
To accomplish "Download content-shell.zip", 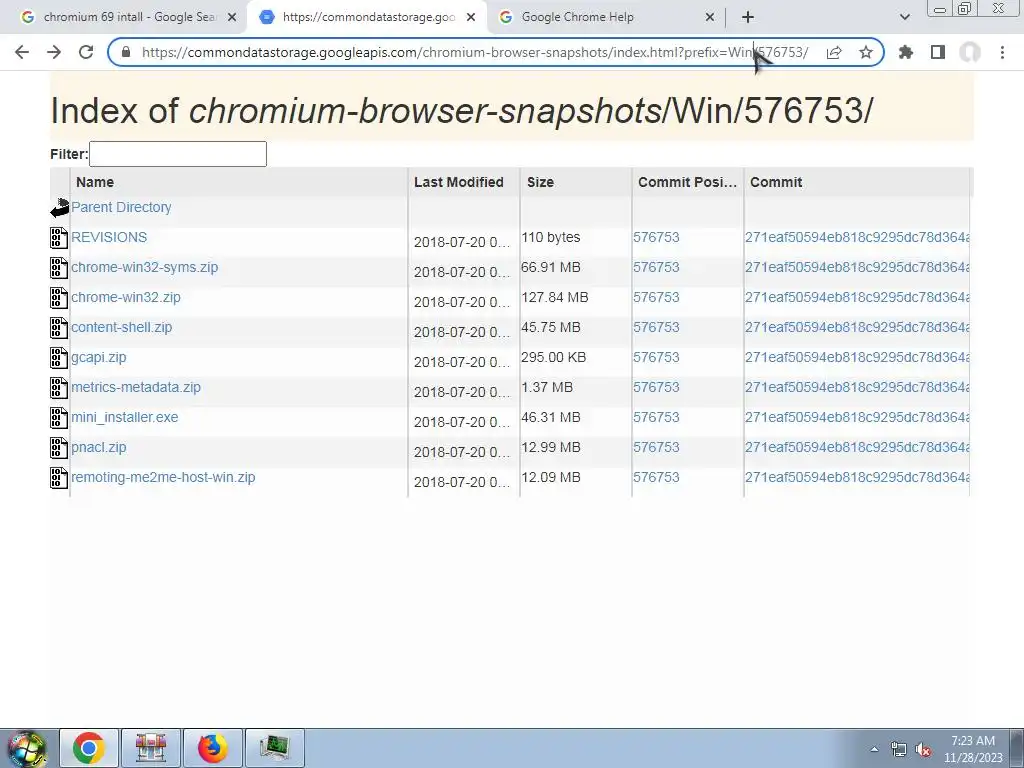I will pyautogui.click(x=121, y=327).
